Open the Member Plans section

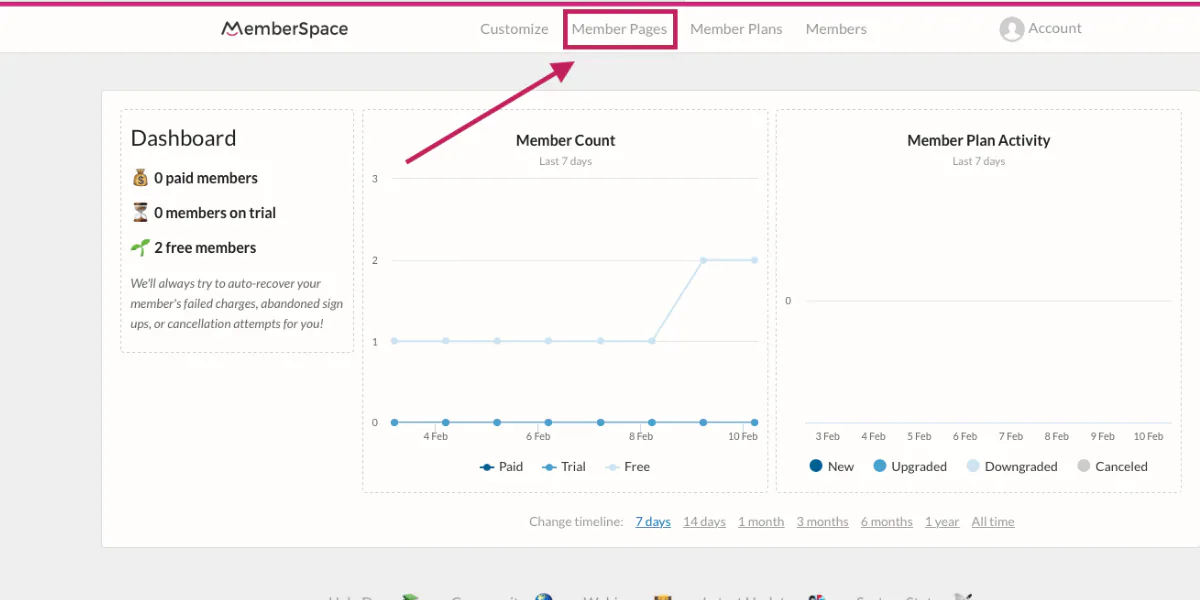(x=736, y=29)
